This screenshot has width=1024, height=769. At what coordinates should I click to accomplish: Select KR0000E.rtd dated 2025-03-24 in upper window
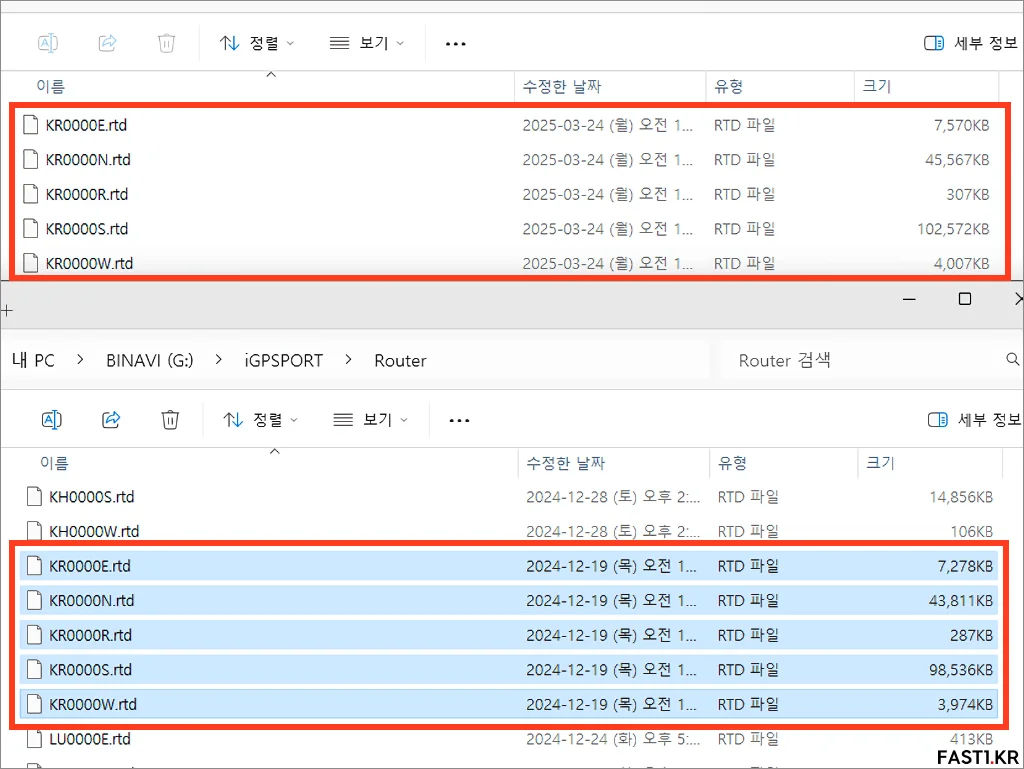pos(506,125)
